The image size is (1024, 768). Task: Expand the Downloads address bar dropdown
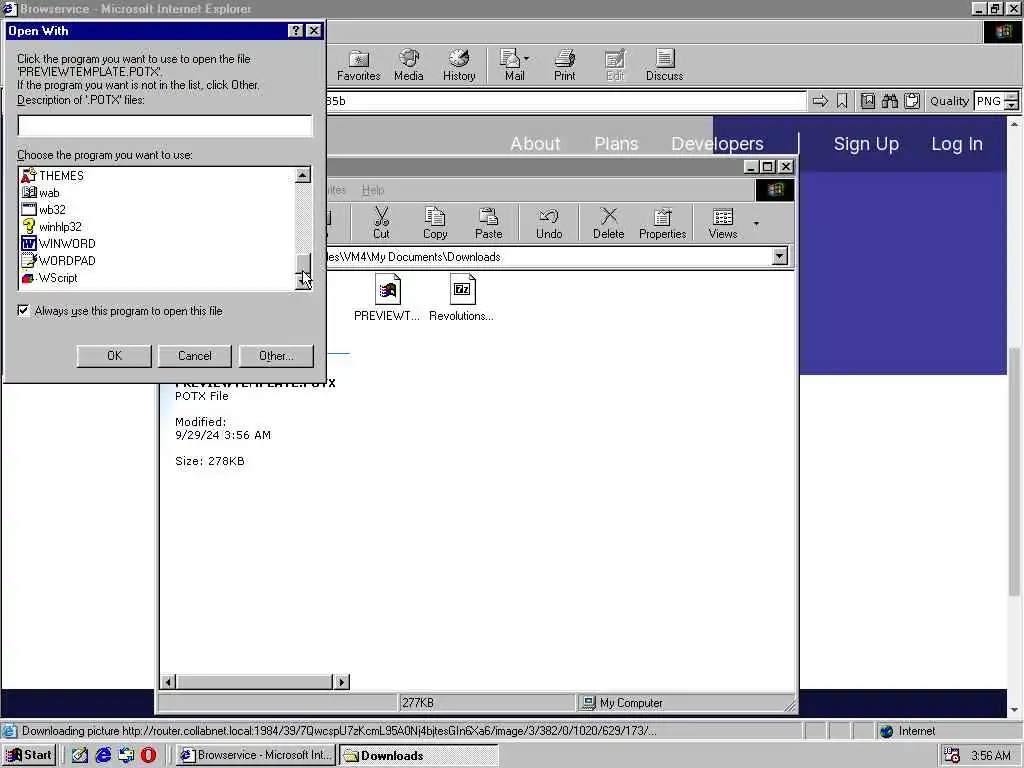coord(780,257)
